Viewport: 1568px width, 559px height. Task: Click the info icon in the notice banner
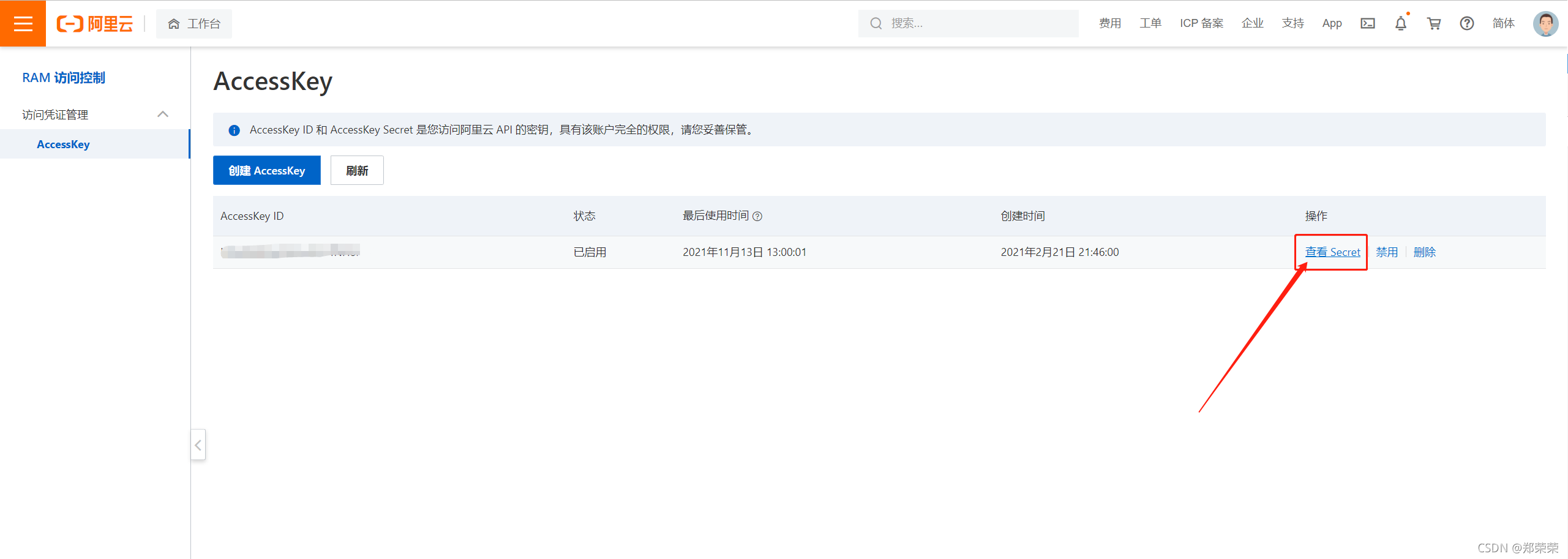tap(234, 130)
